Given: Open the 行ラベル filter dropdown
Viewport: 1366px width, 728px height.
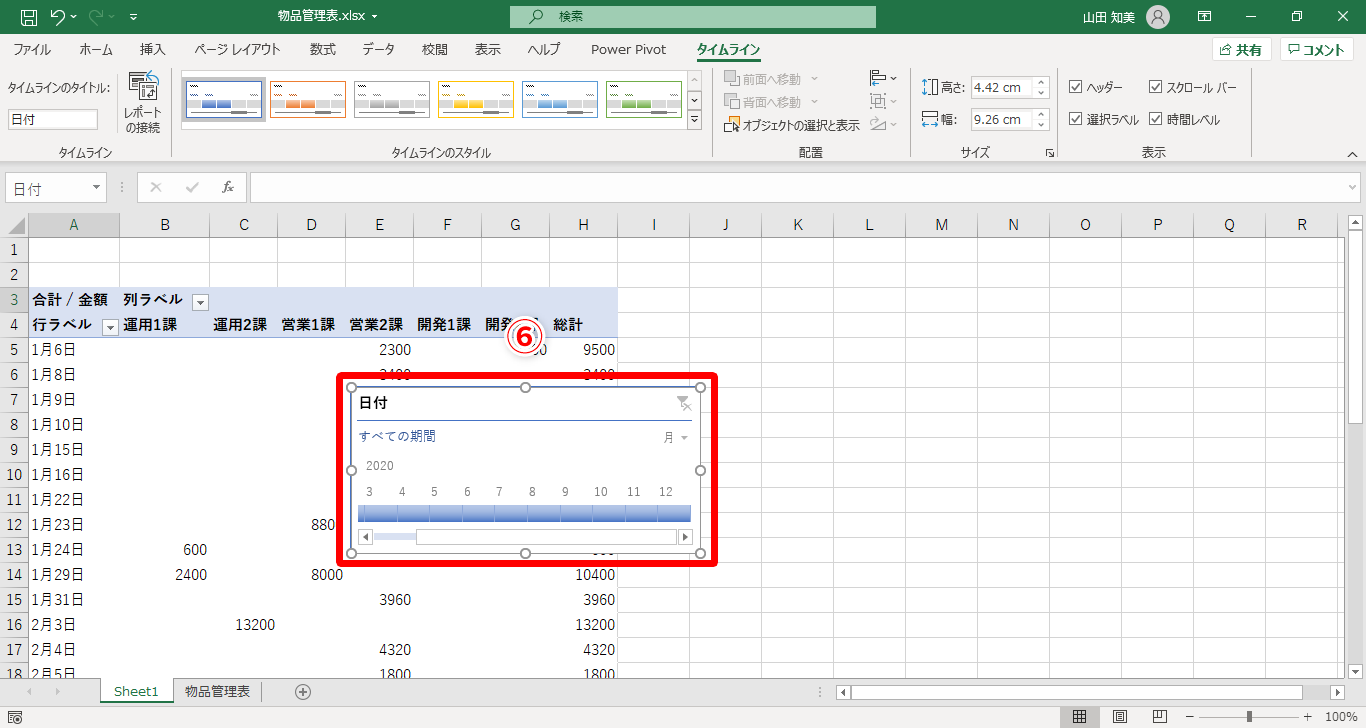Looking at the screenshot, I should point(110,326).
